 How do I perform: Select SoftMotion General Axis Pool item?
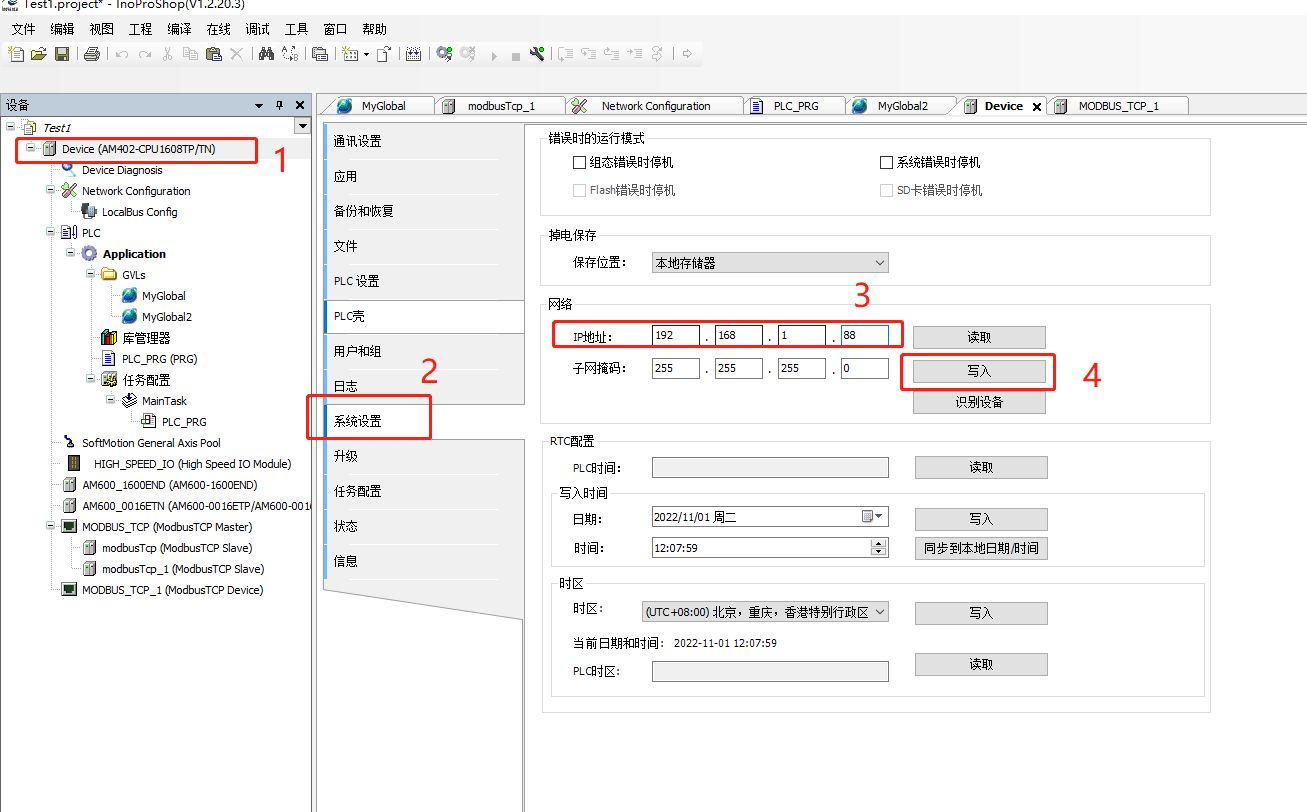(x=151, y=443)
